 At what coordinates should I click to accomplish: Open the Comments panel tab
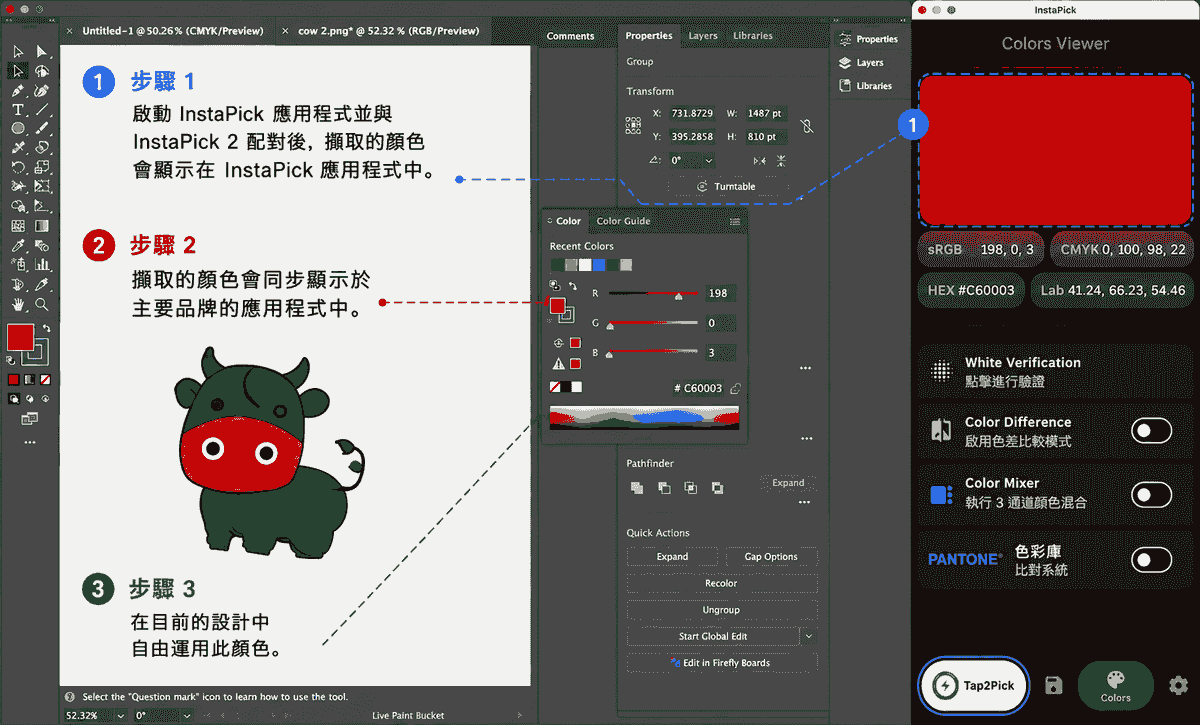(571, 36)
